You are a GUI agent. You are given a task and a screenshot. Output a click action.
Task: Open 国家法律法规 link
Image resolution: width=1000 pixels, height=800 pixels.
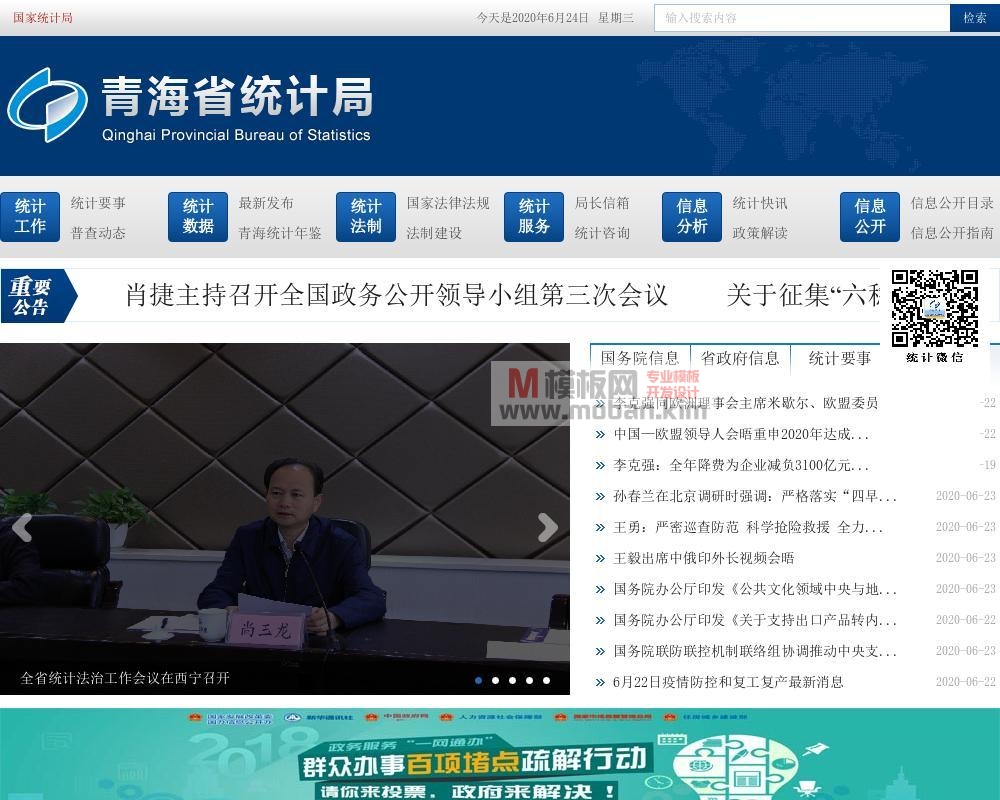(448, 204)
